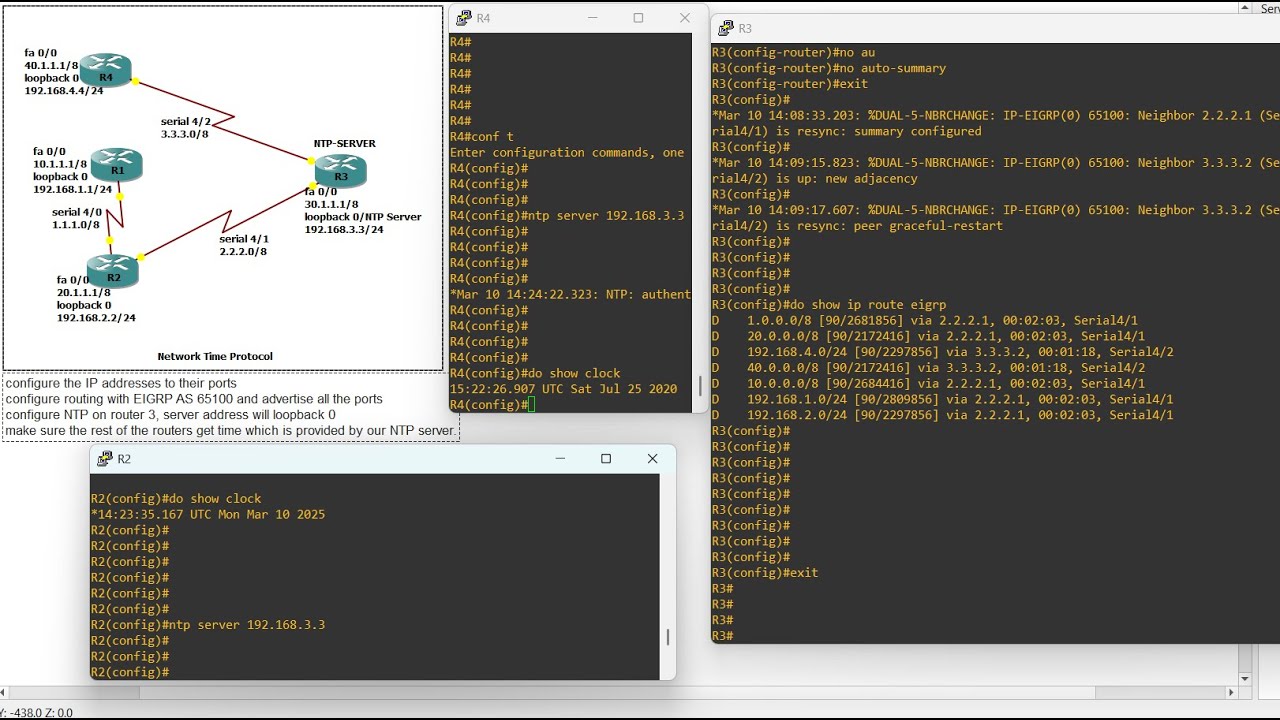Click the PuTTY icon in R4 title bar

click(x=464, y=18)
